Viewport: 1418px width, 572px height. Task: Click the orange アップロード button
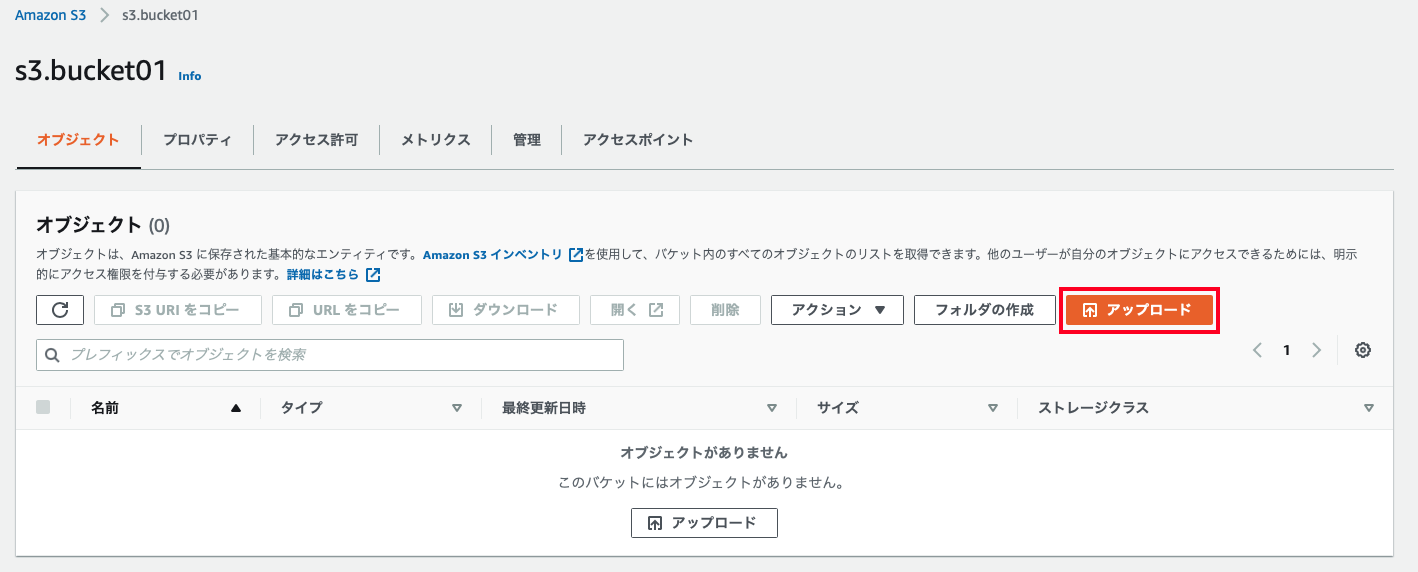(x=1139, y=310)
